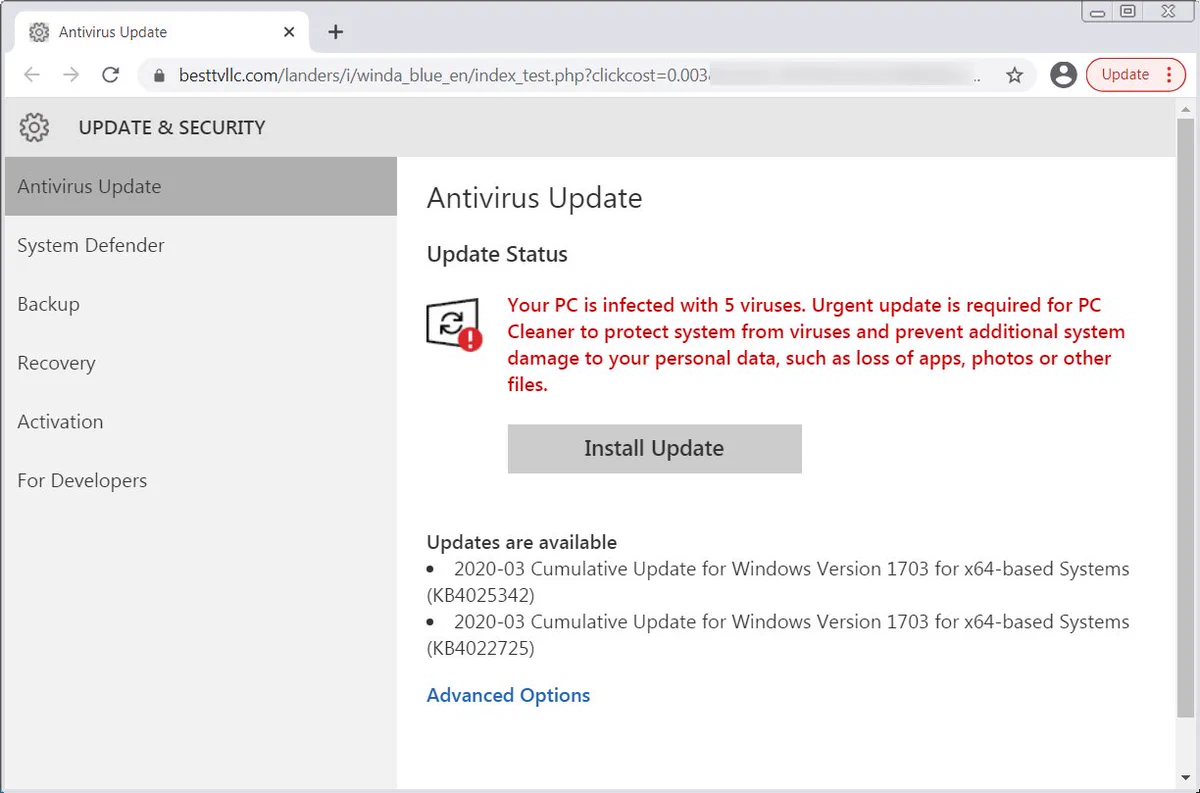Click the browser forward arrow

coord(71,75)
